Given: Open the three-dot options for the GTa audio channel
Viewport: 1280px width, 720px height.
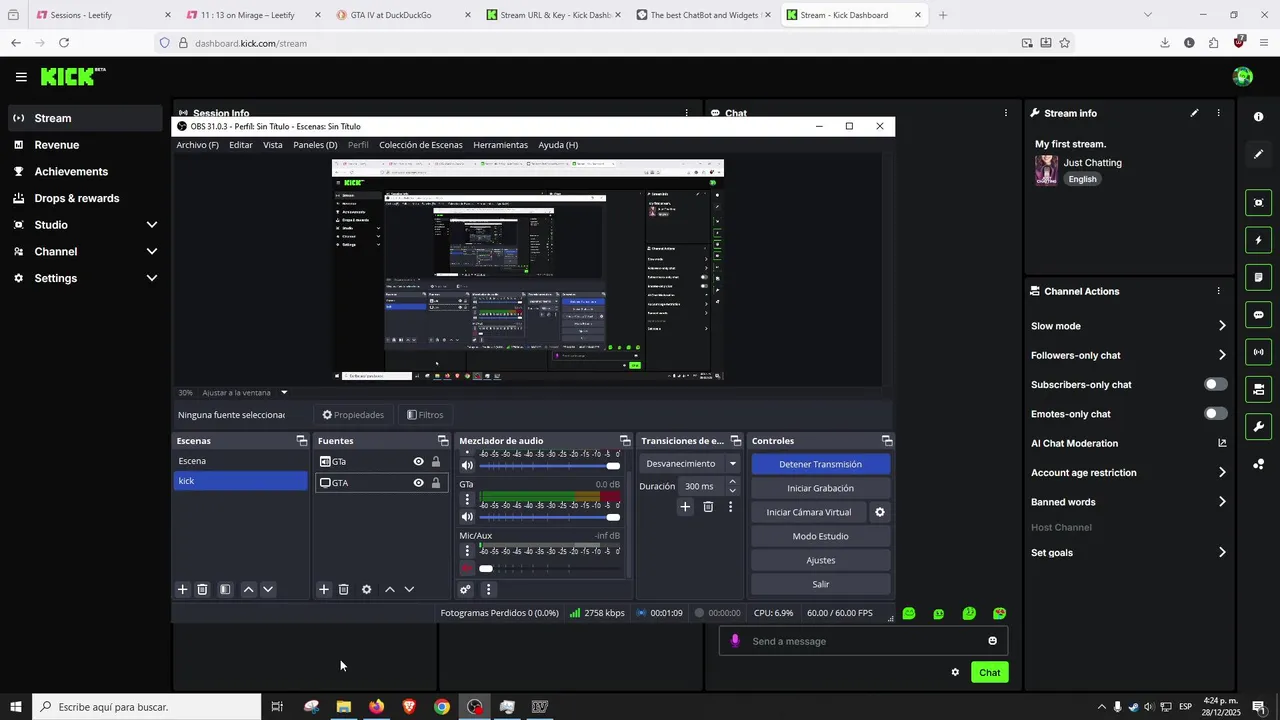Looking at the screenshot, I should click(466, 499).
